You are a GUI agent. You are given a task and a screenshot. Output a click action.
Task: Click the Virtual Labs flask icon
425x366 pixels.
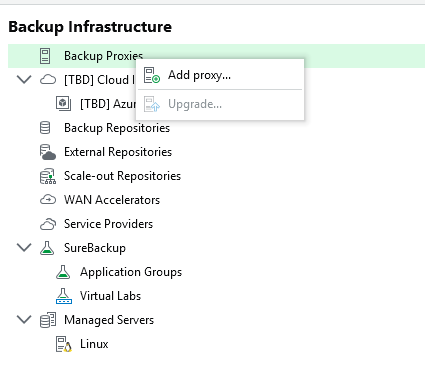point(64,296)
